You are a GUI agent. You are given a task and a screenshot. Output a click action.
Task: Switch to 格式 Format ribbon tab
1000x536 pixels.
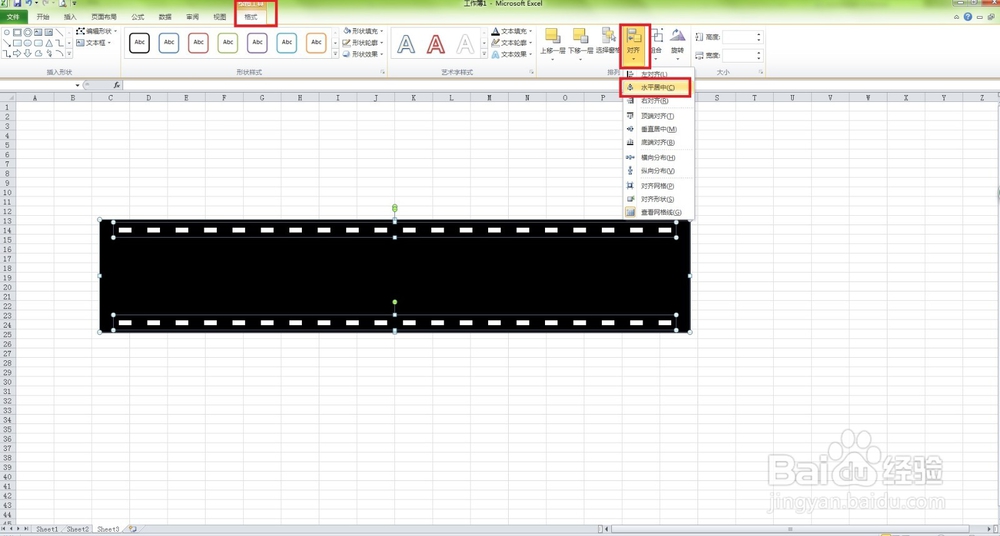point(251,17)
